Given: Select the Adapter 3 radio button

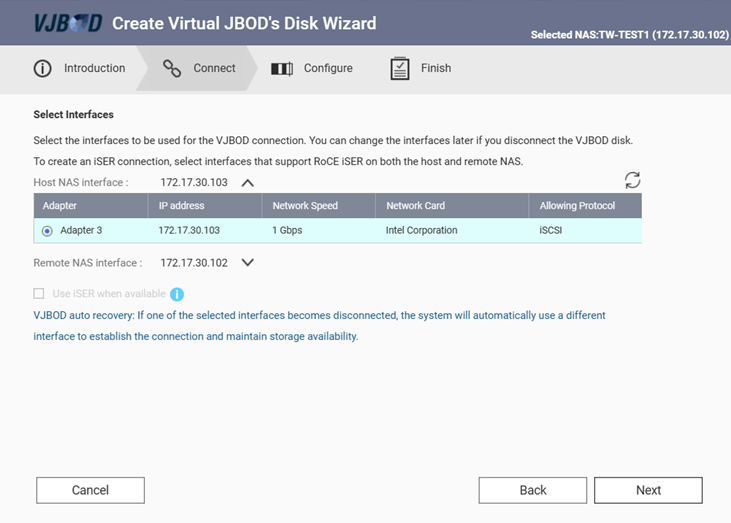Looking at the screenshot, I should pos(47,230).
